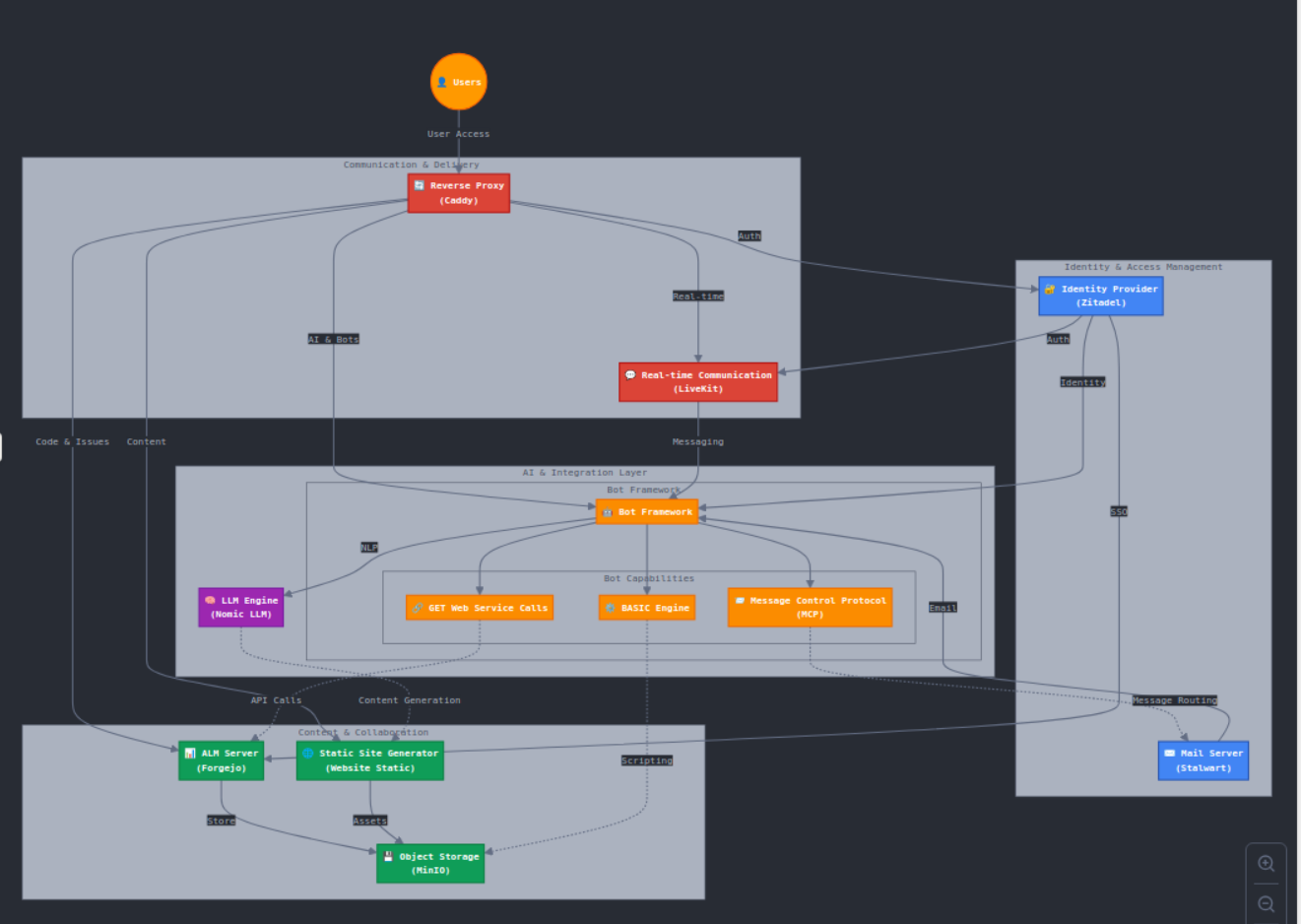Click the Real-time edge label
This screenshot has height=924, width=1301.
(x=698, y=297)
